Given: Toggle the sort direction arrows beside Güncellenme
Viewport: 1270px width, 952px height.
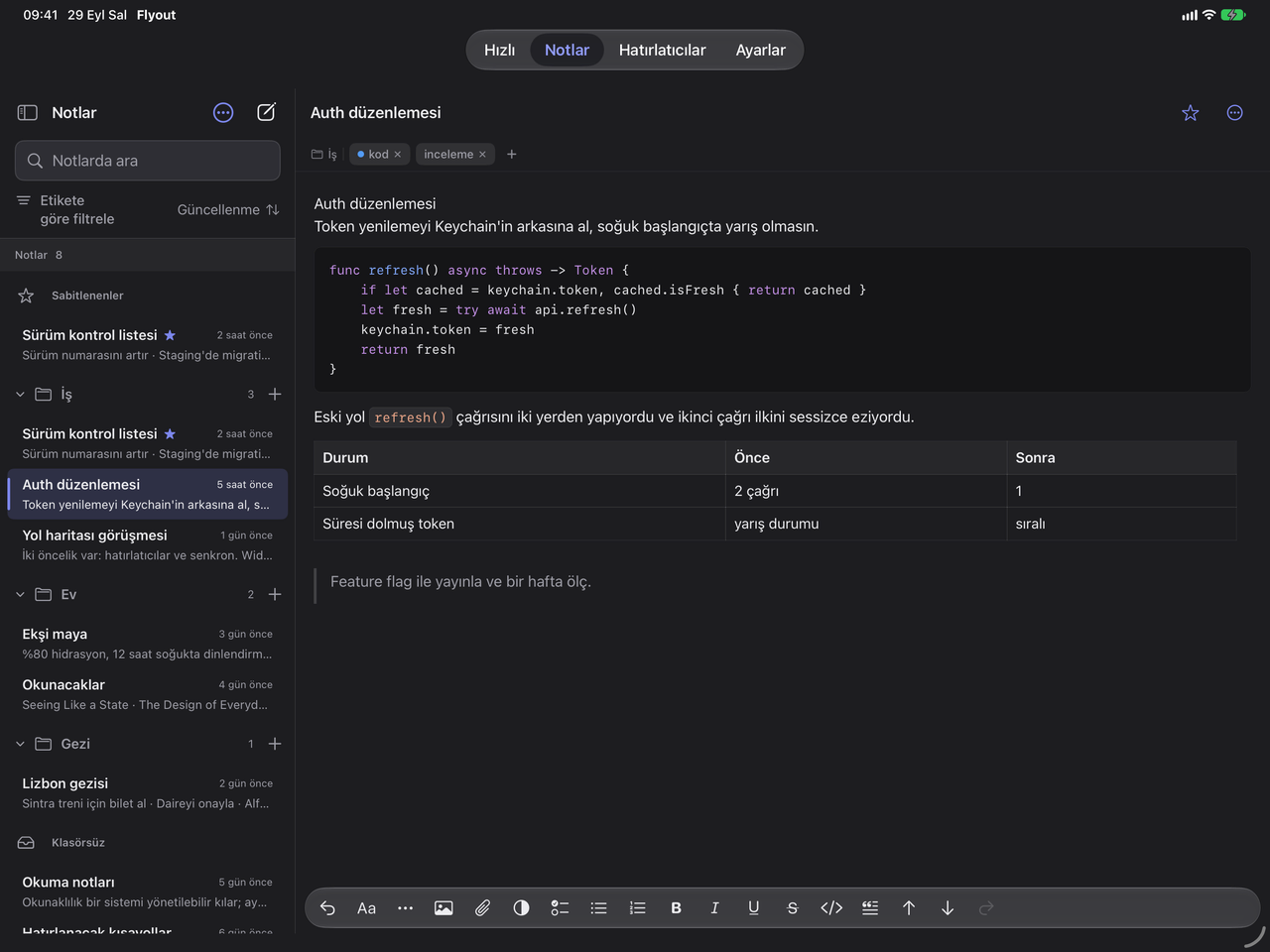Looking at the screenshot, I should point(273,210).
